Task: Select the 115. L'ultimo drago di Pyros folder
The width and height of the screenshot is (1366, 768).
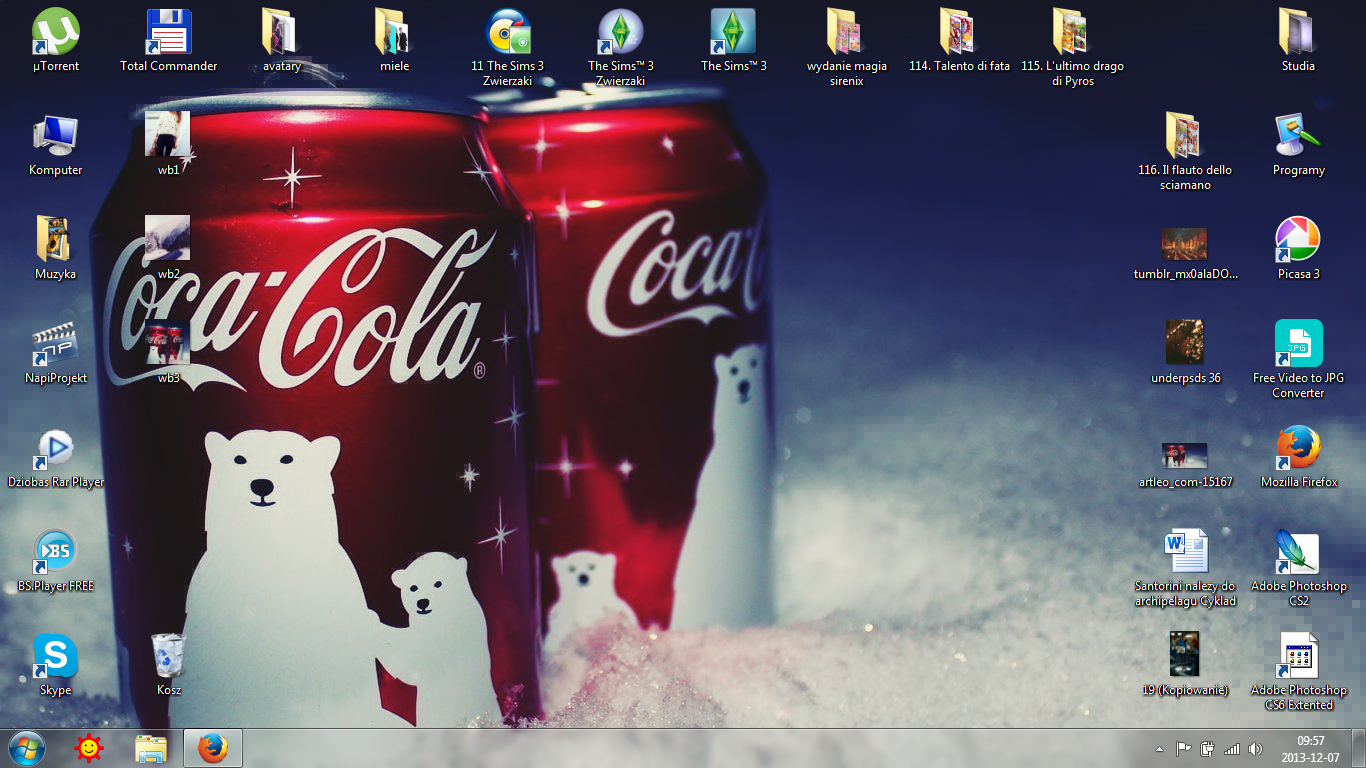Action: [1072, 47]
